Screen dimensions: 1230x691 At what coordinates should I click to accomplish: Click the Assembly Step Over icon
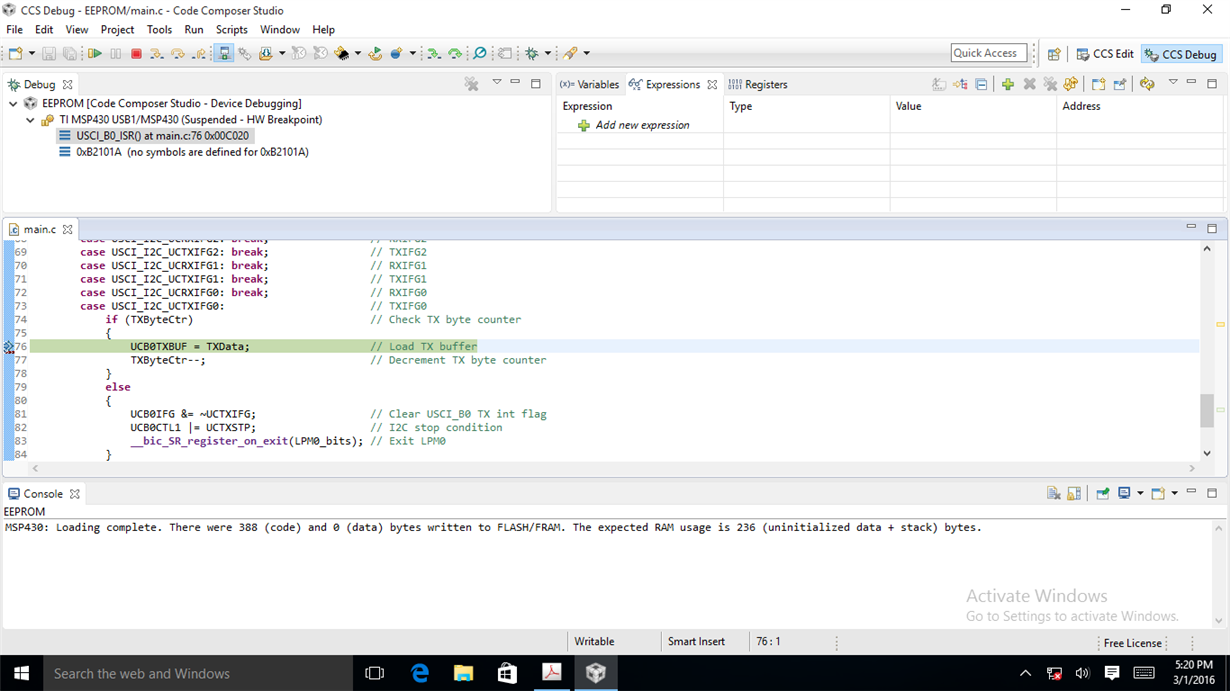tap(455, 53)
